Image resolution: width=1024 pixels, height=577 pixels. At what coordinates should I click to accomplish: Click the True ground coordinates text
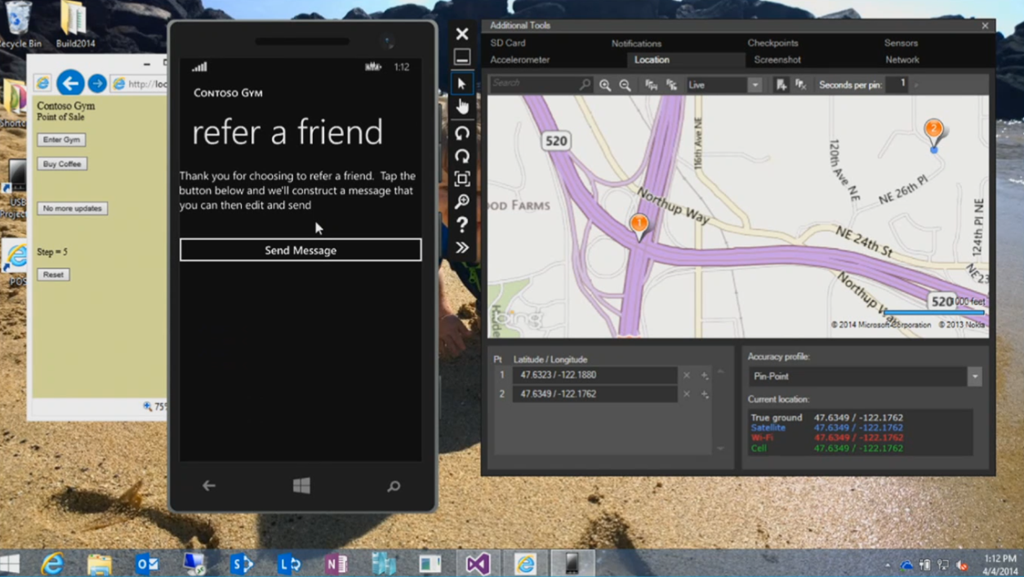tap(858, 417)
